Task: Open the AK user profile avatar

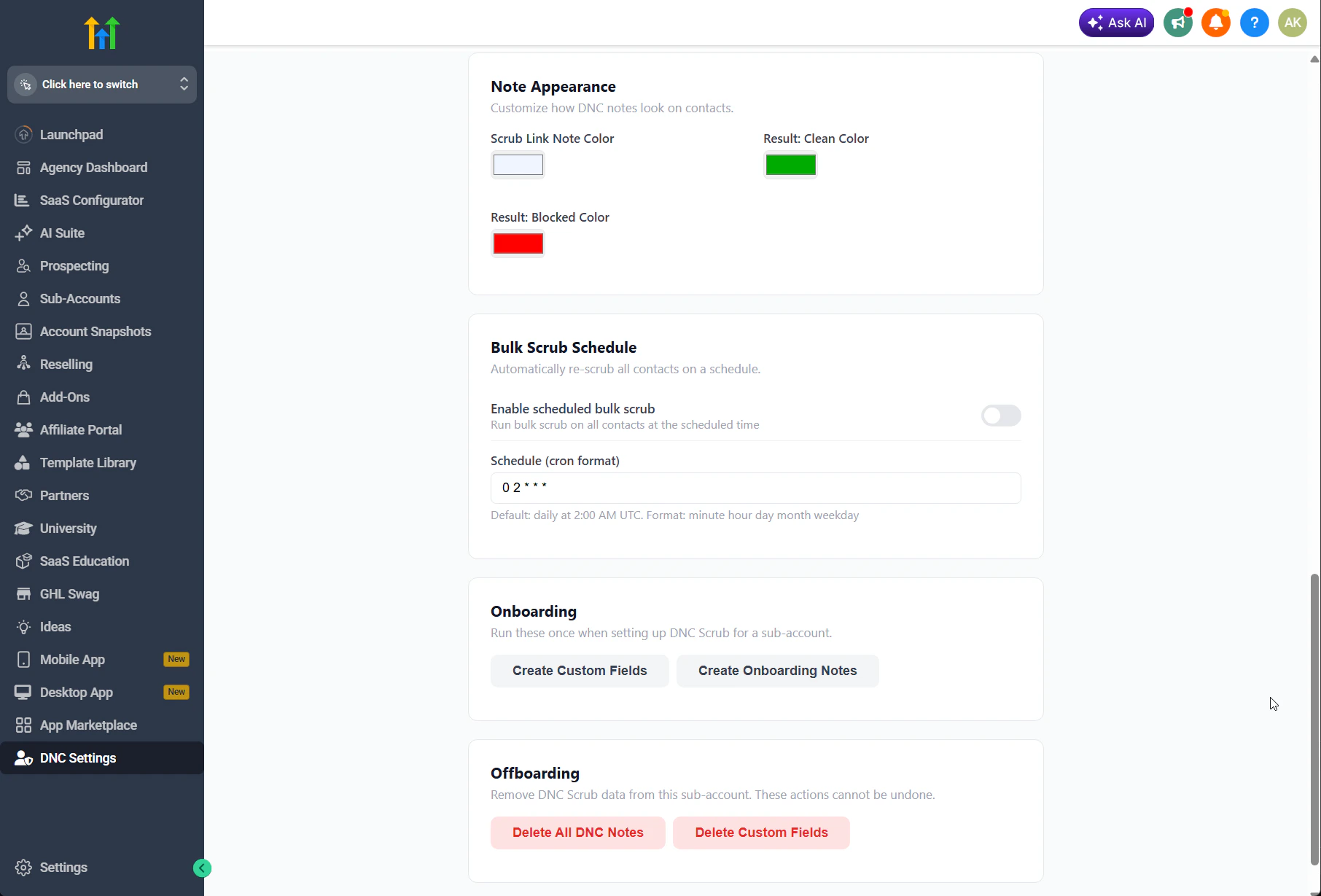Action: (1293, 23)
